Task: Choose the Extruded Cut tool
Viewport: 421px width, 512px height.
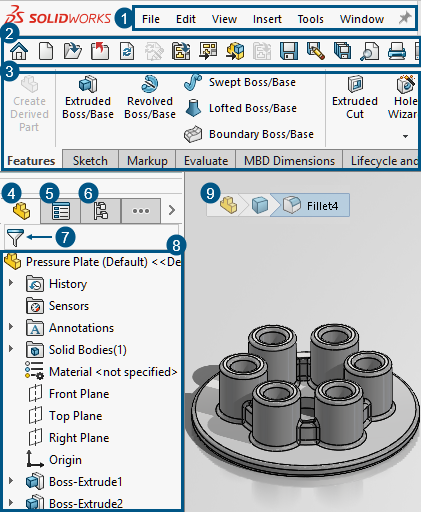Action: (x=355, y=98)
